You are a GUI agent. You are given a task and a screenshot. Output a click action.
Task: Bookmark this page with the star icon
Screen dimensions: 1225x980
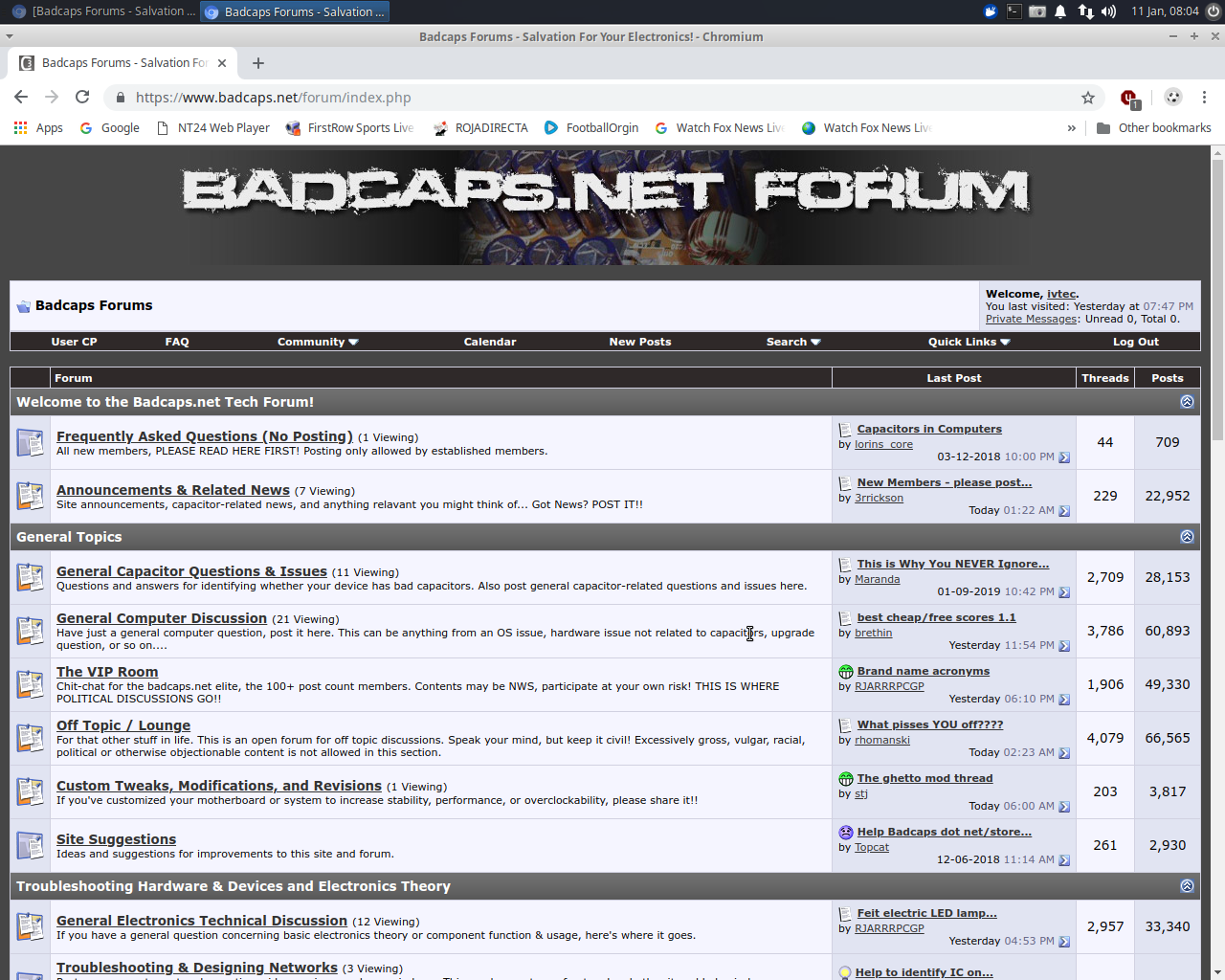(1088, 98)
